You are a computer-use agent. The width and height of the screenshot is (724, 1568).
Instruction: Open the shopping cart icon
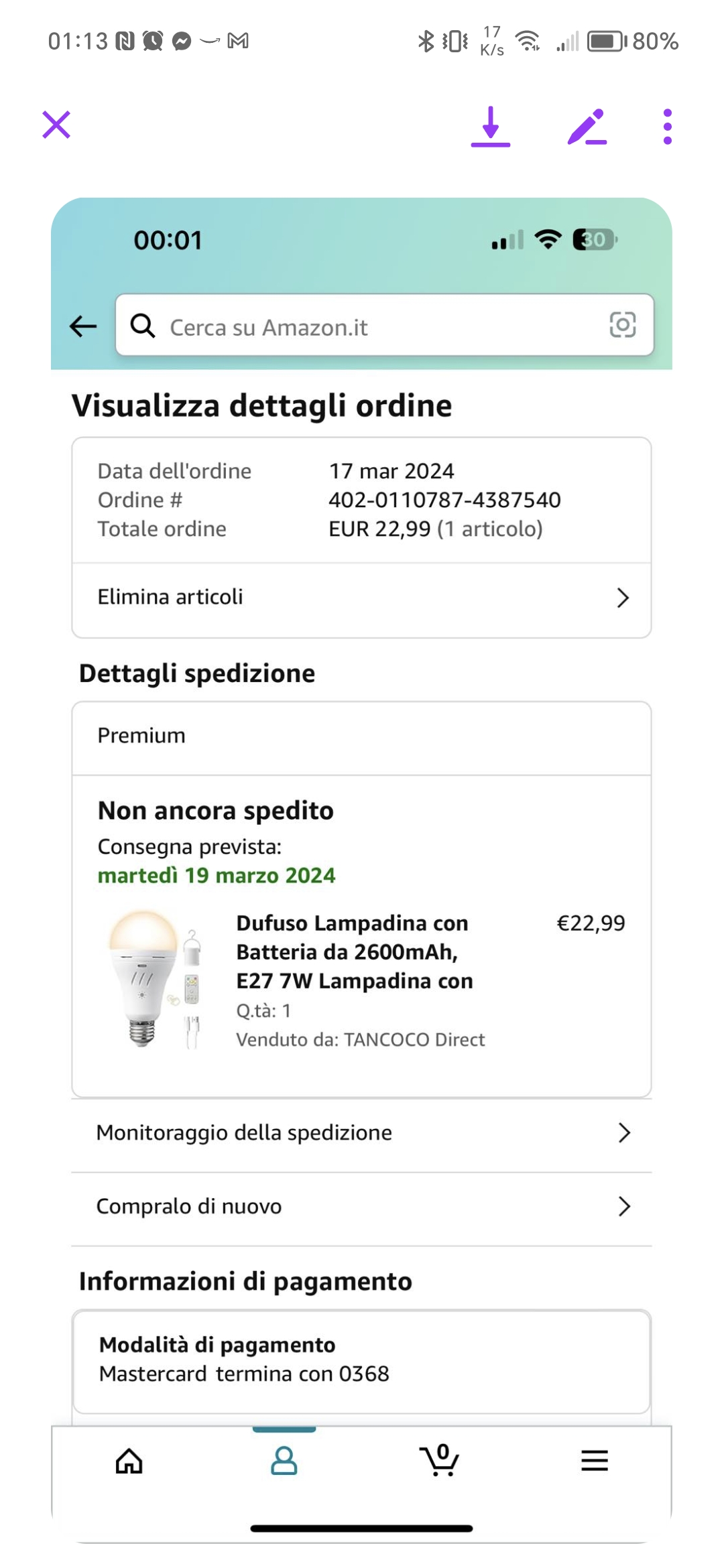click(x=439, y=1461)
